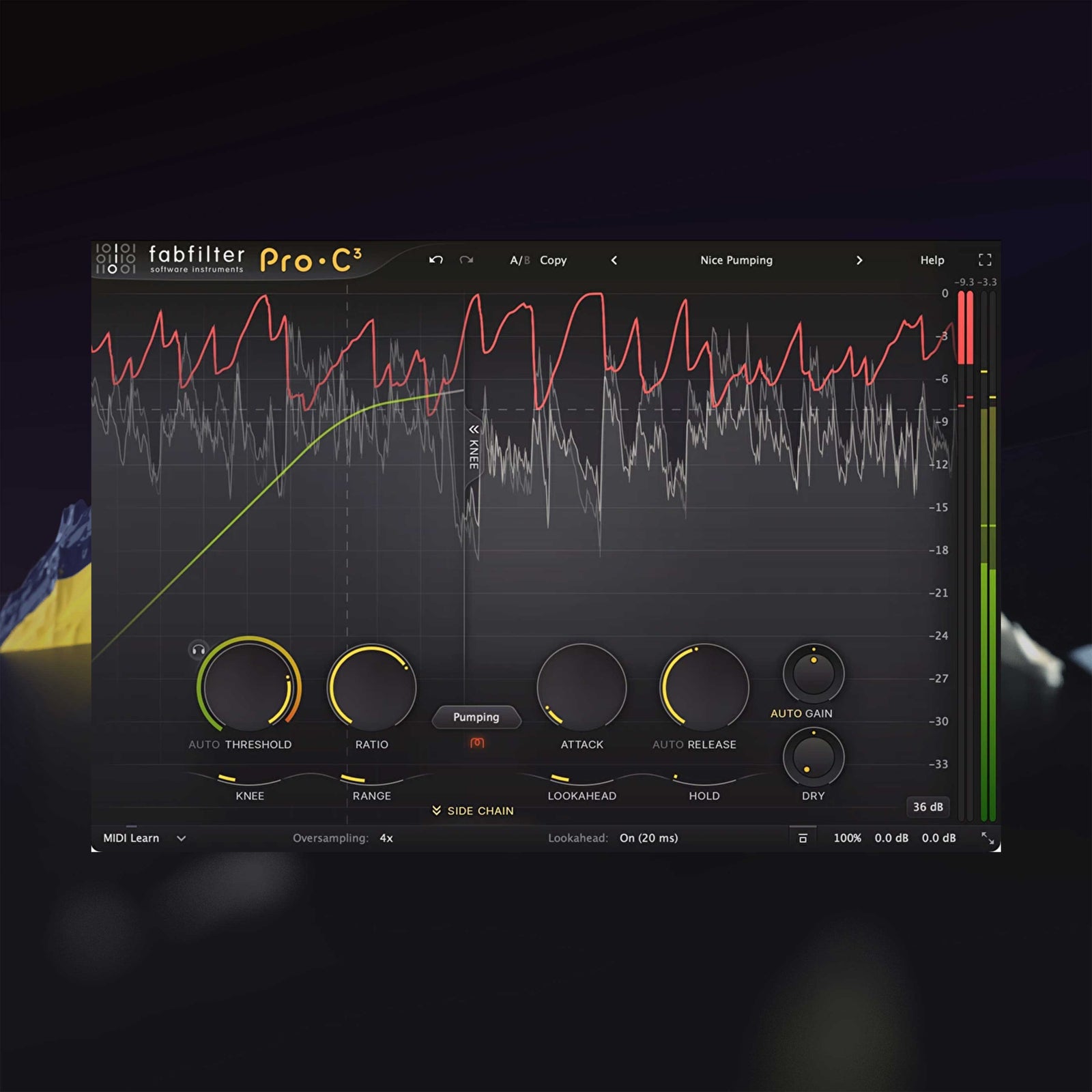Click the Copy button

(554, 260)
